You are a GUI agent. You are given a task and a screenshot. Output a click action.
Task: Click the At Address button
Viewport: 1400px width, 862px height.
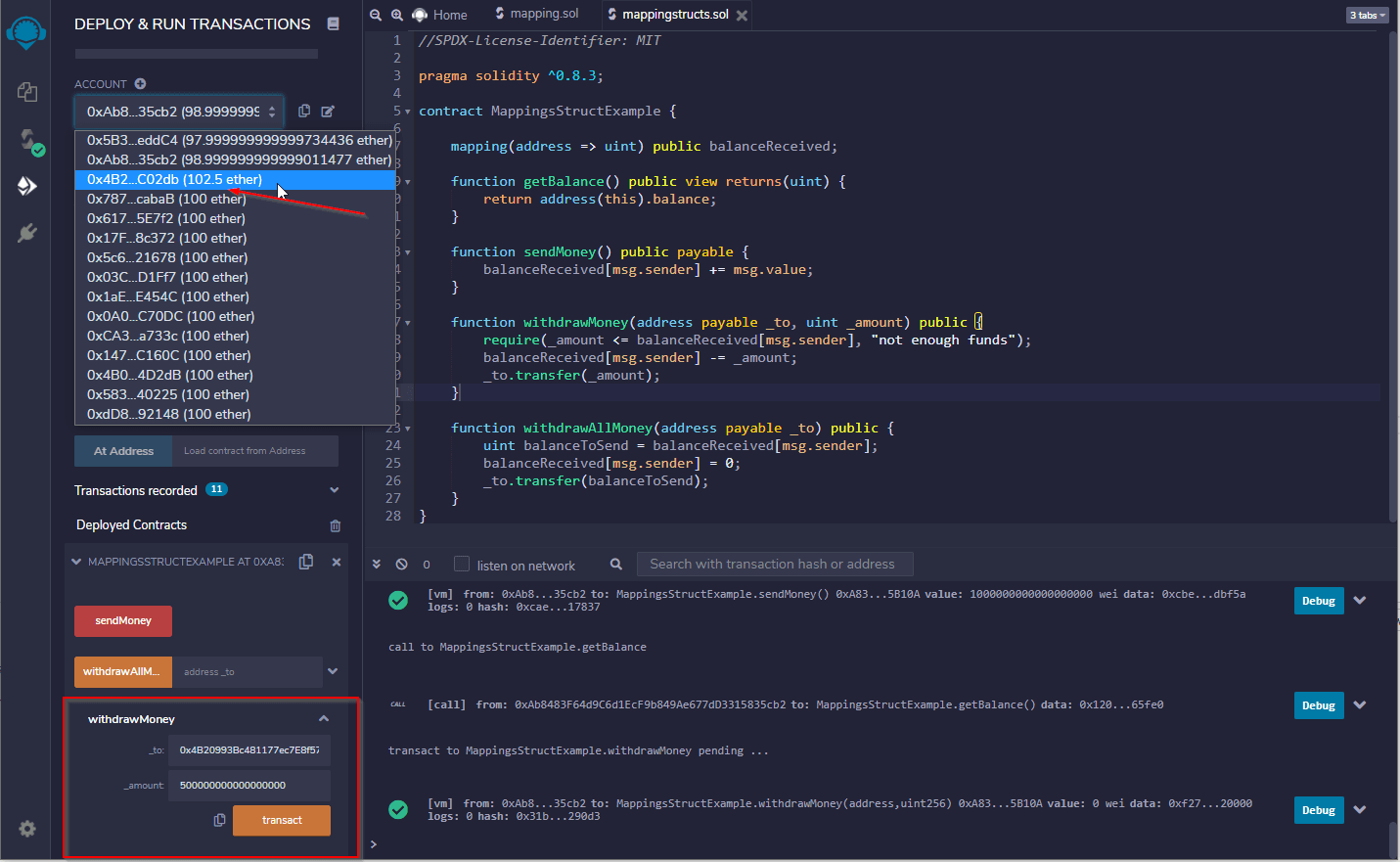pyautogui.click(x=123, y=451)
